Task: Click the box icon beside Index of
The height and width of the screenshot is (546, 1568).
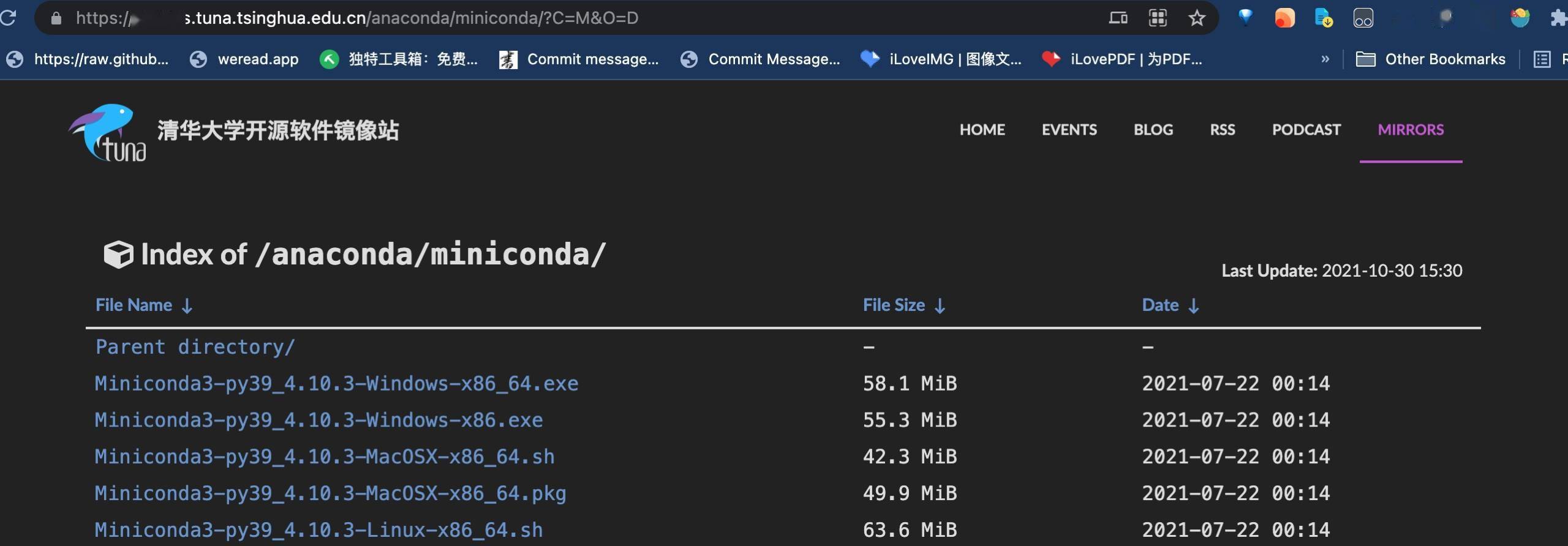Action: point(118,254)
